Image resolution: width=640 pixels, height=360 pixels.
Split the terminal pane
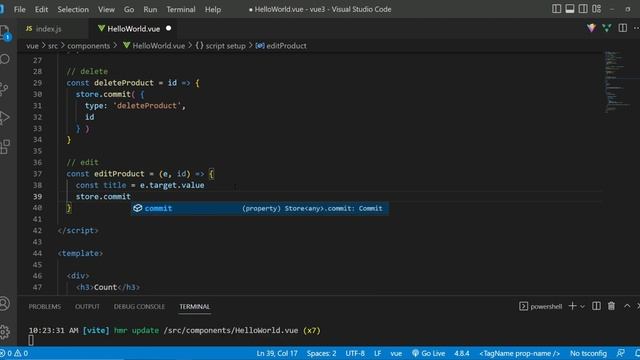(596, 306)
